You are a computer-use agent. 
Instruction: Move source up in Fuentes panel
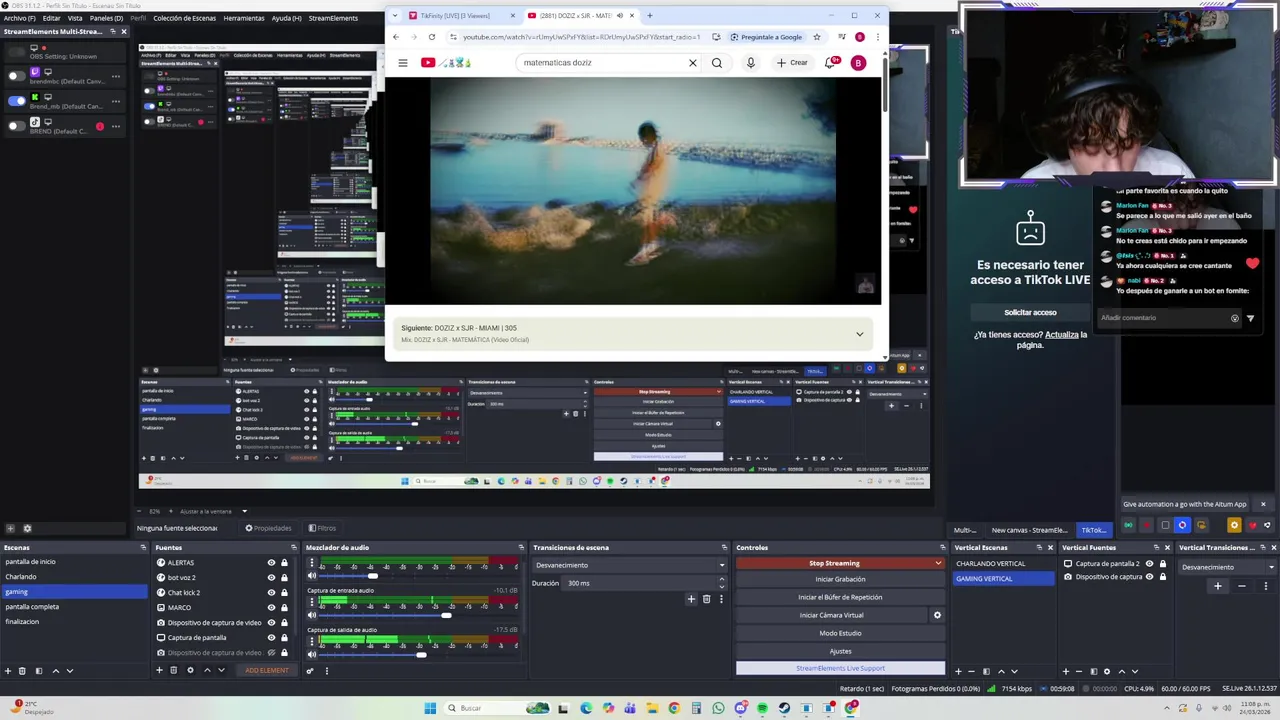click(207, 670)
